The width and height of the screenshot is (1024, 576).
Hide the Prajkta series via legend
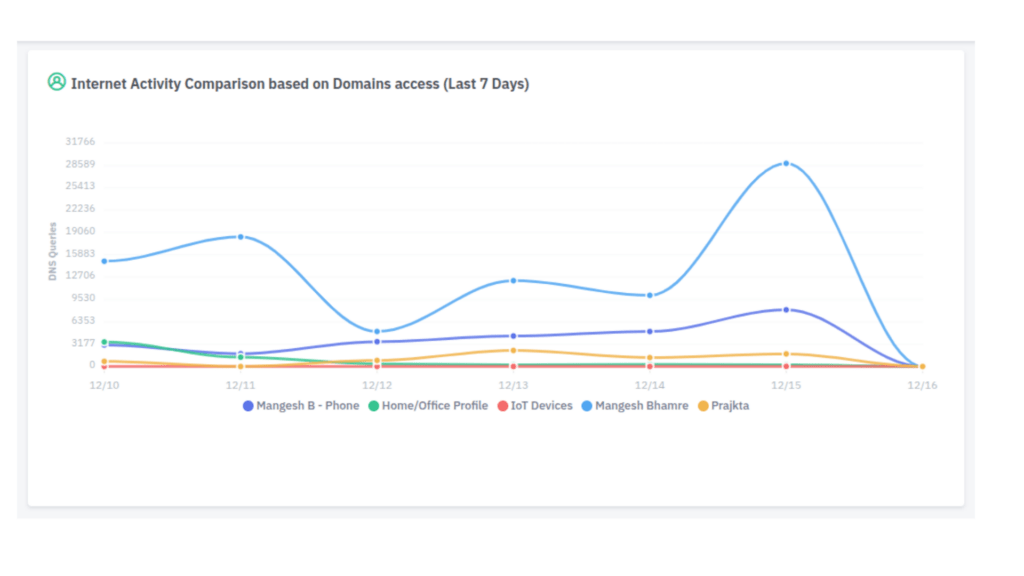729,406
